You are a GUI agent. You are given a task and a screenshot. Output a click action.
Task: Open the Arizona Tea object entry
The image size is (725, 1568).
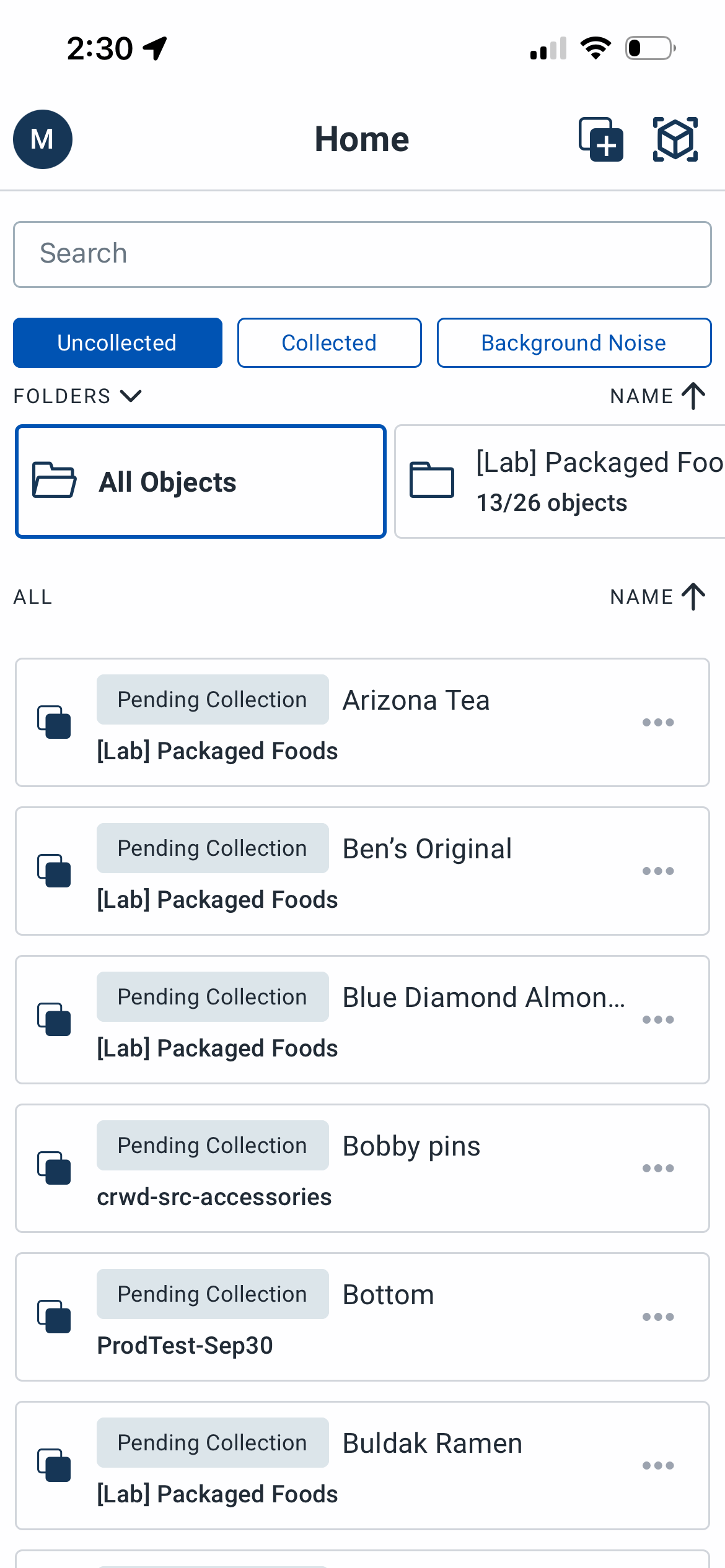point(416,701)
